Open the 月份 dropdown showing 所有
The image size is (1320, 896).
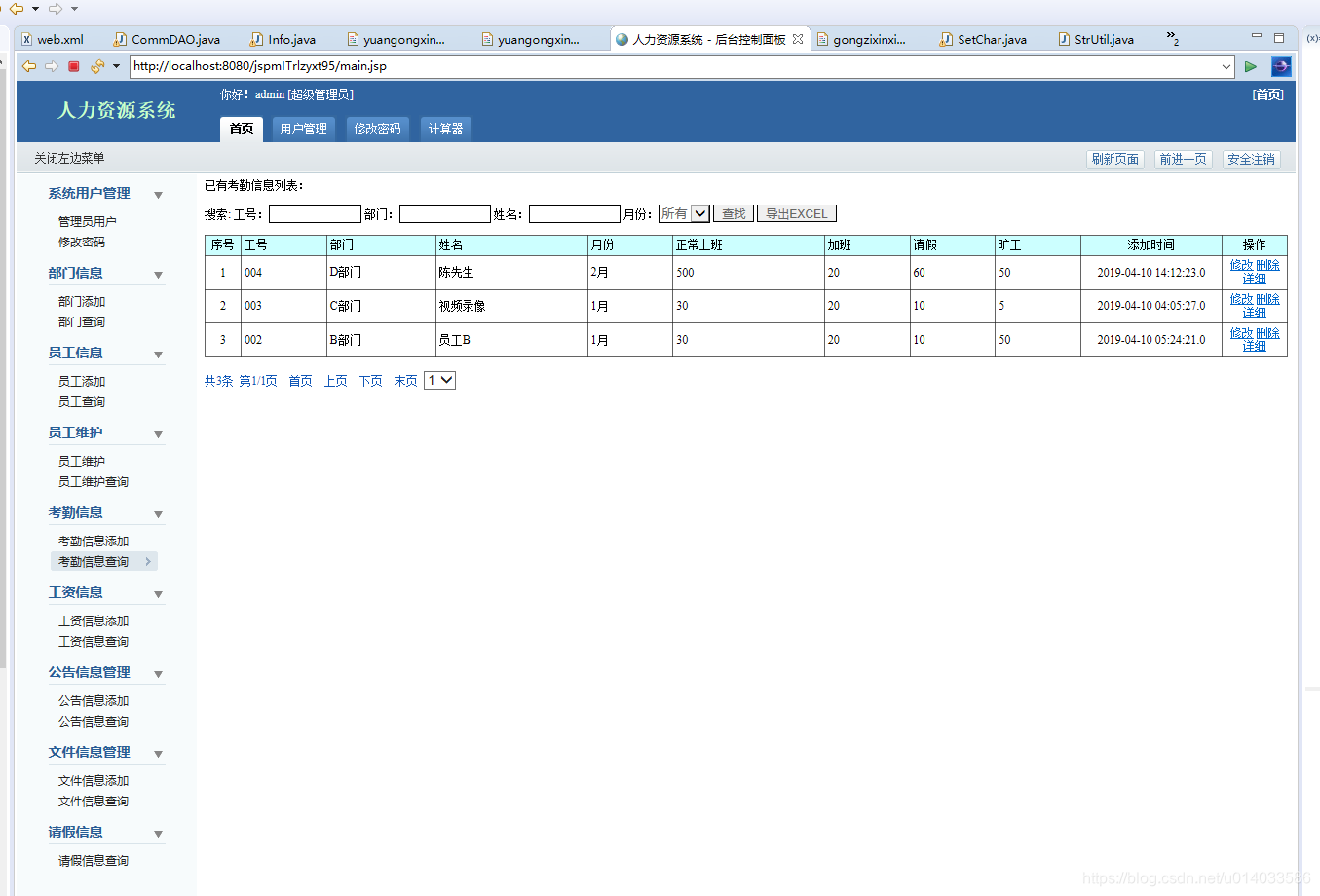[x=684, y=214]
